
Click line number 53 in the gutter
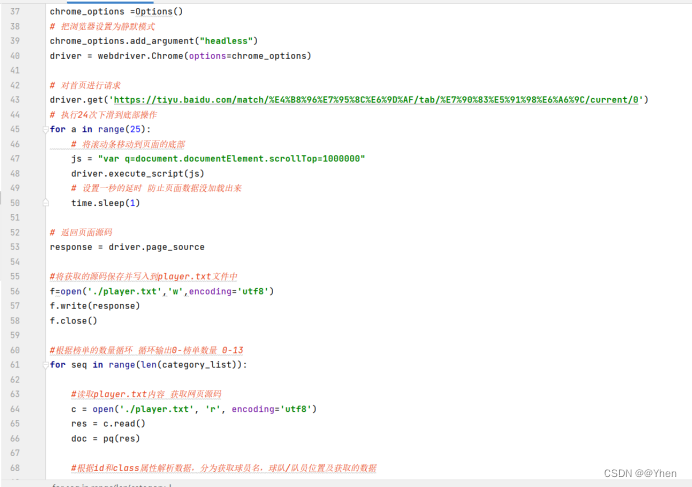tap(15, 247)
